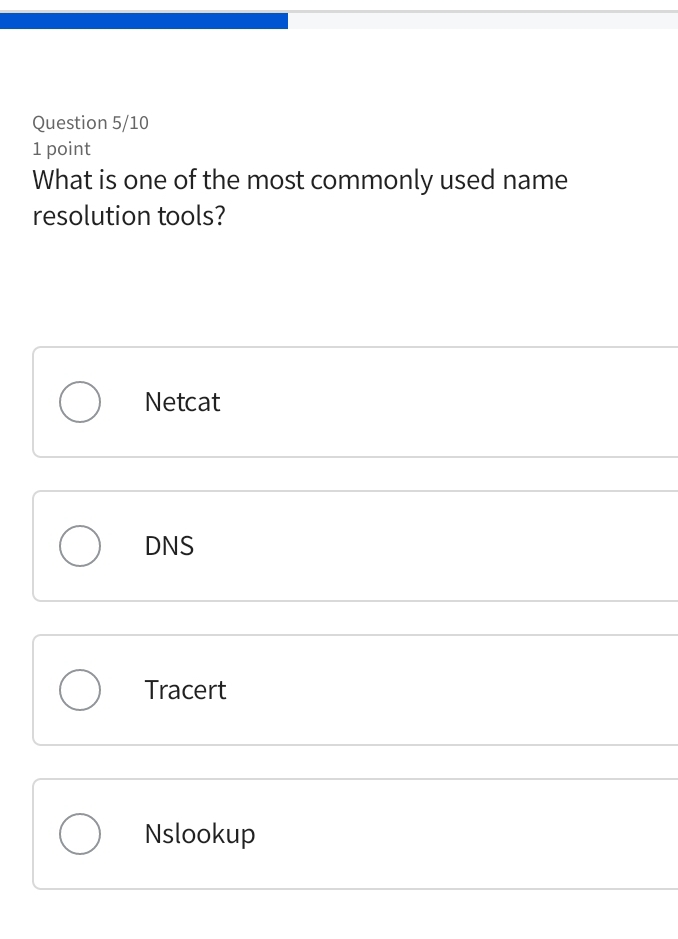
Task: Pick the answer option labeled Netcat
Action: click(182, 402)
